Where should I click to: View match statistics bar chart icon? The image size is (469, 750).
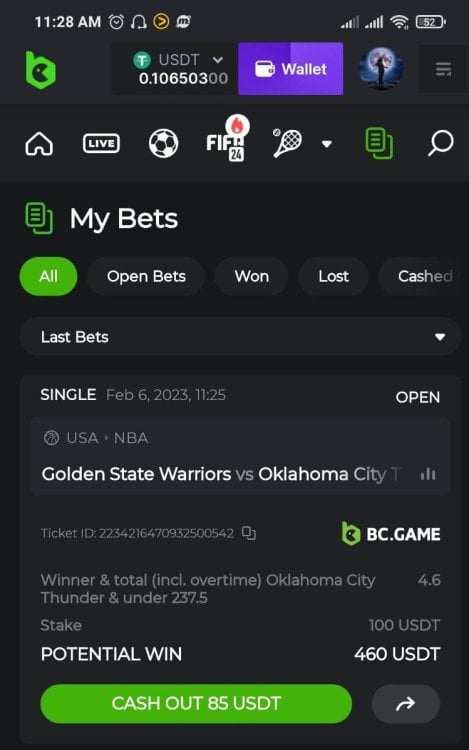(428, 474)
